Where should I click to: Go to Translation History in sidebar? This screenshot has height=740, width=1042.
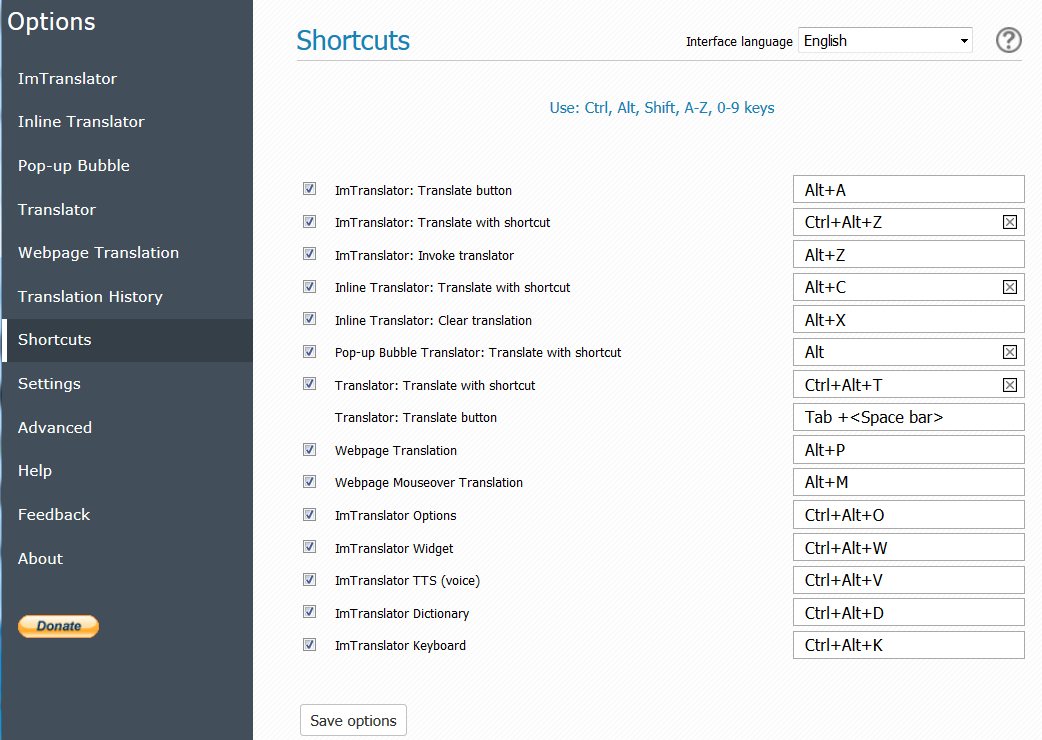click(x=90, y=296)
